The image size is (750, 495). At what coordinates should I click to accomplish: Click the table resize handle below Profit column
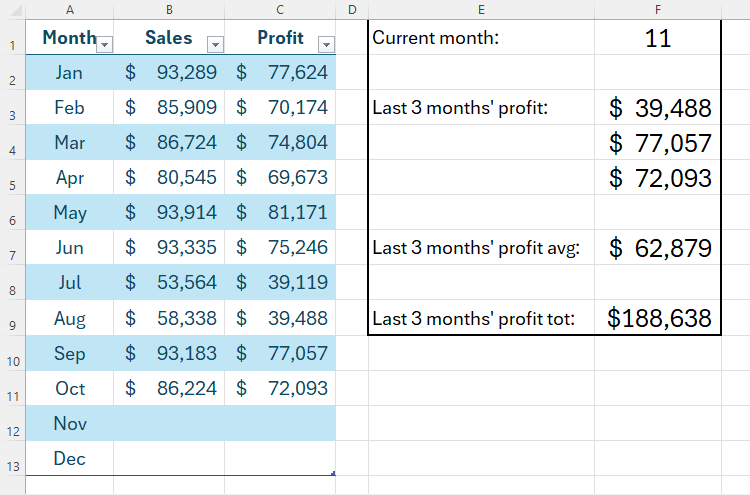pyautogui.click(x=333, y=474)
